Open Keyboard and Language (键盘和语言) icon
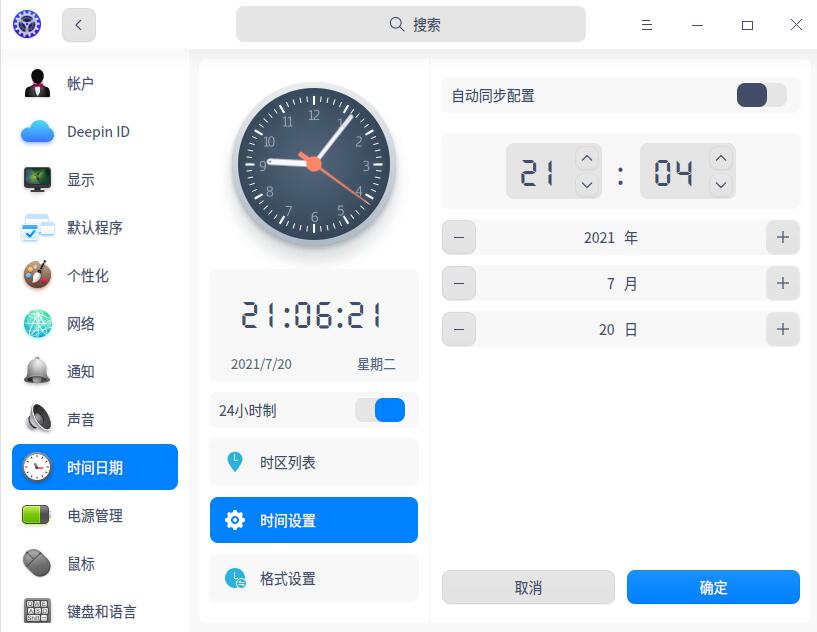The image size is (817, 632). click(38, 610)
